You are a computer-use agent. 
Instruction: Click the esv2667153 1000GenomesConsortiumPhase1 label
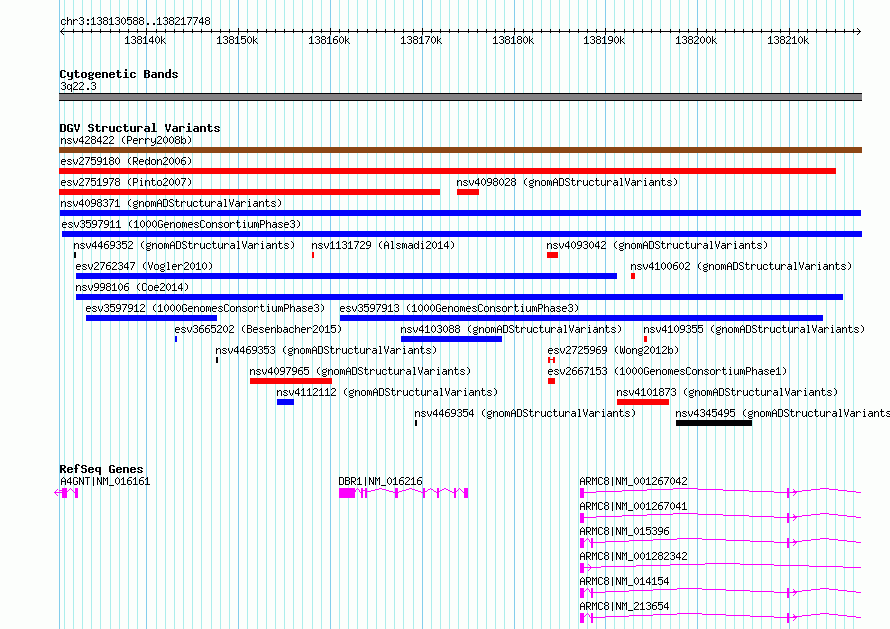pos(667,371)
